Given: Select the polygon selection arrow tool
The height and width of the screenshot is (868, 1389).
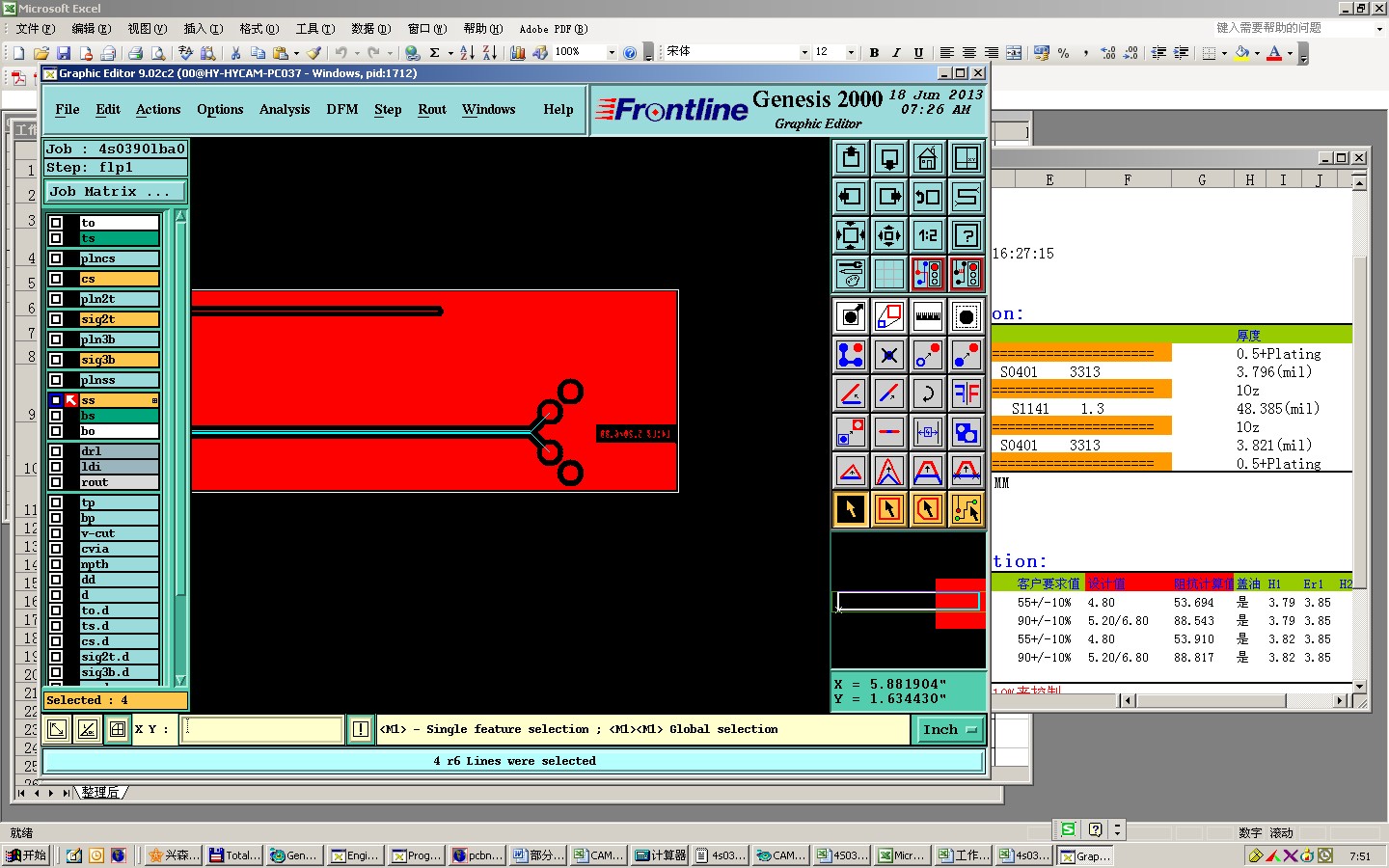Looking at the screenshot, I should pos(927,509).
